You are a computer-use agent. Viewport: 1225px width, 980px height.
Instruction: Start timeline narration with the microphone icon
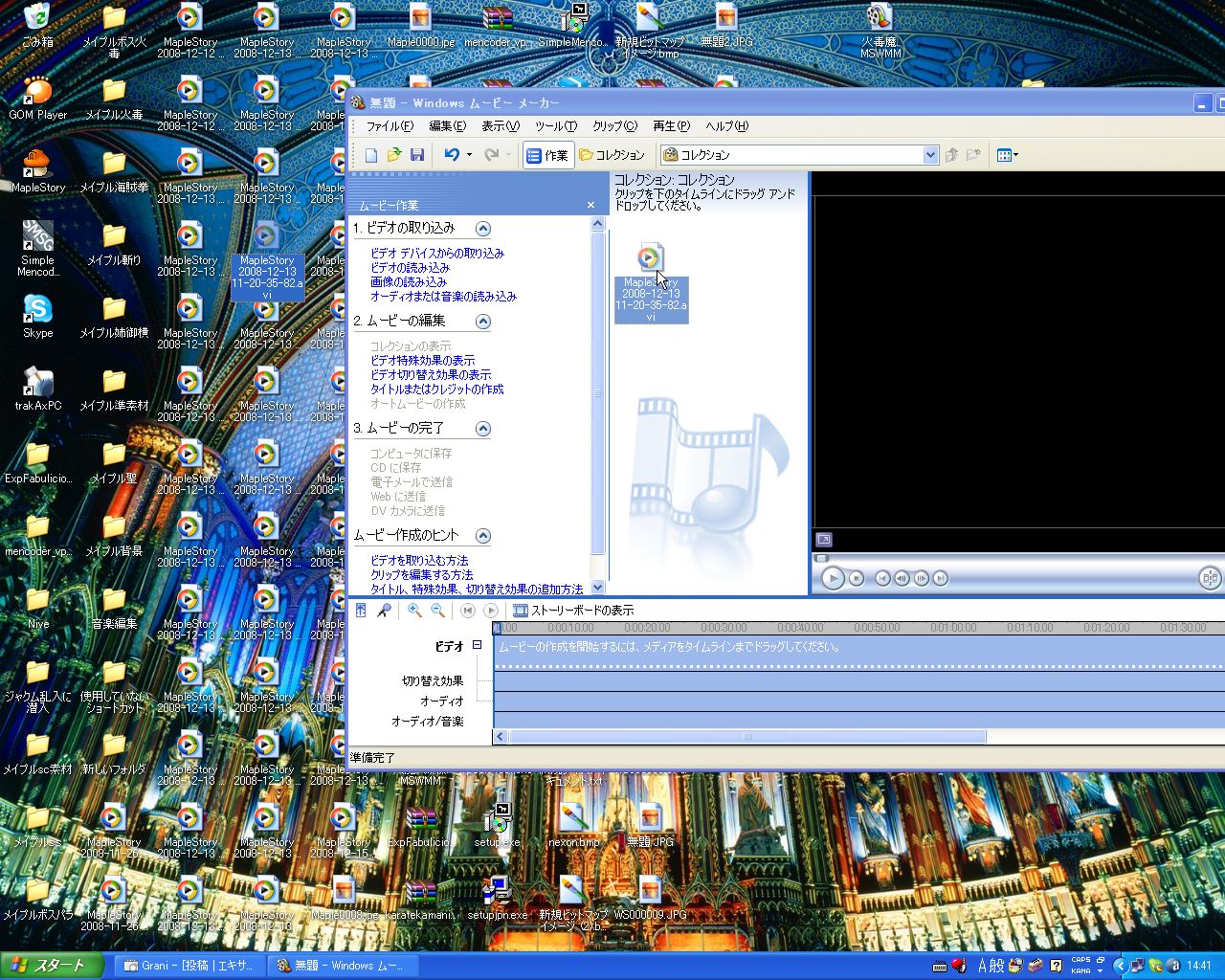(384, 611)
